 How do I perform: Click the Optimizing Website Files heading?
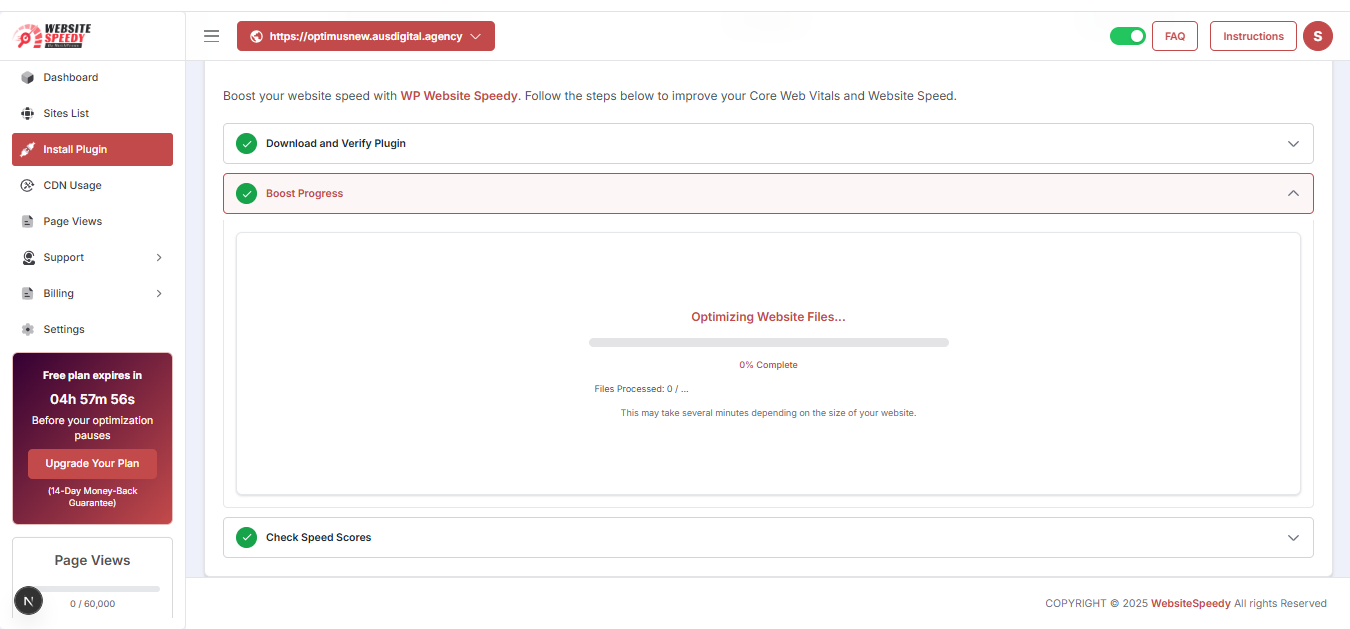(768, 316)
